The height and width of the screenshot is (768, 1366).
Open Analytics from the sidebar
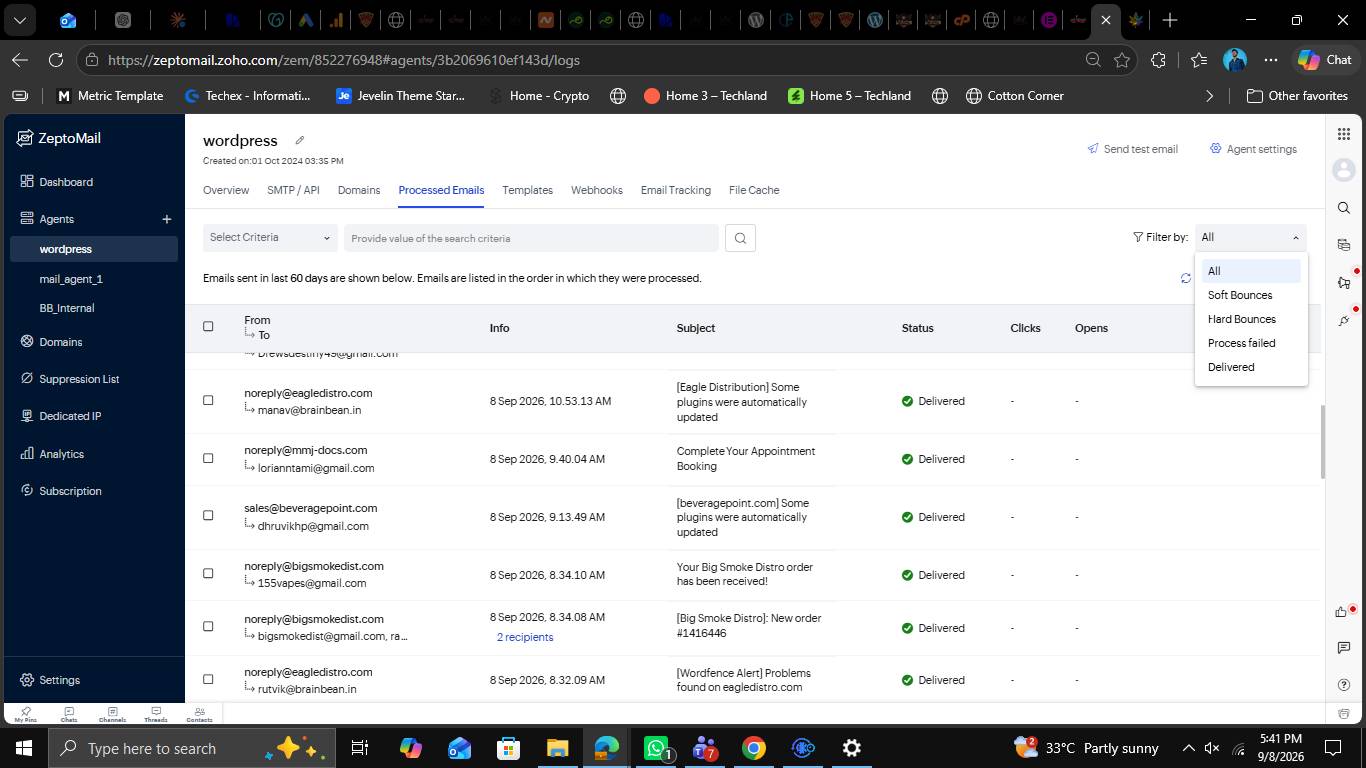click(x=61, y=454)
